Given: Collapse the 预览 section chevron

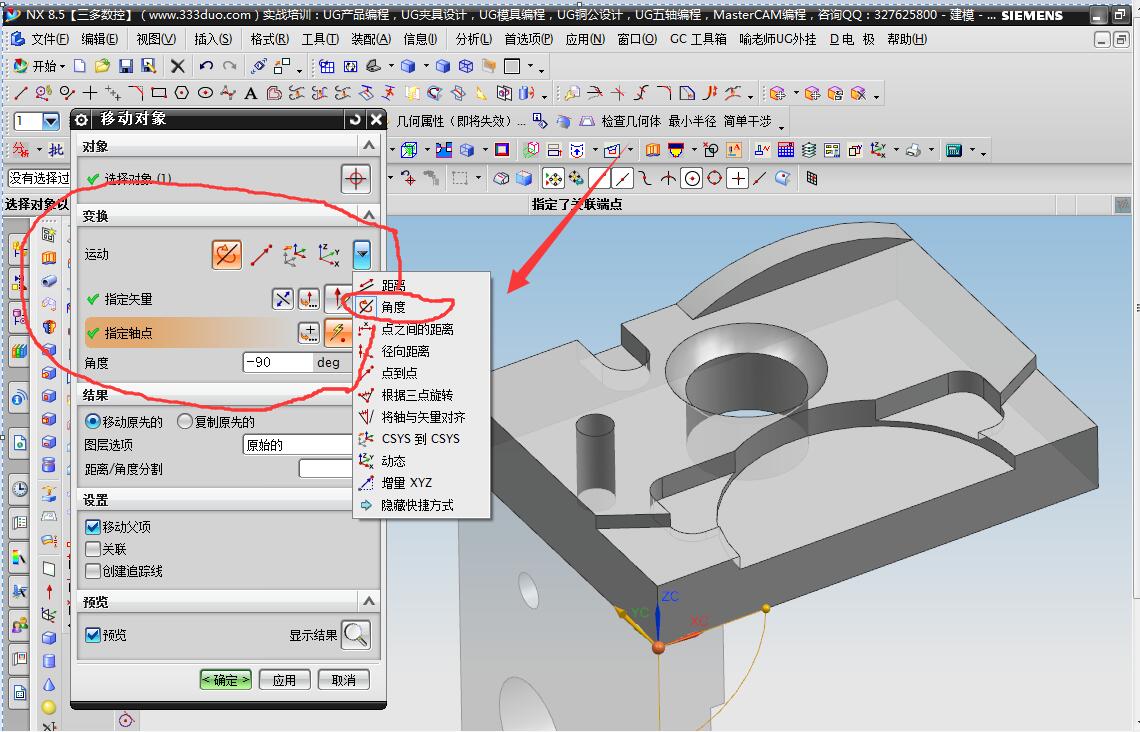Looking at the screenshot, I should 369,601.
